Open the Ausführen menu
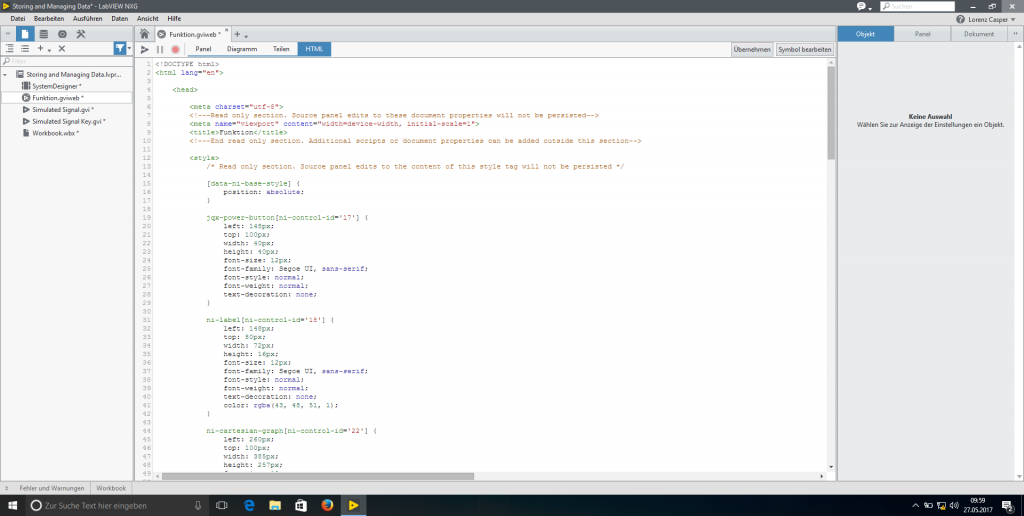 (x=88, y=19)
